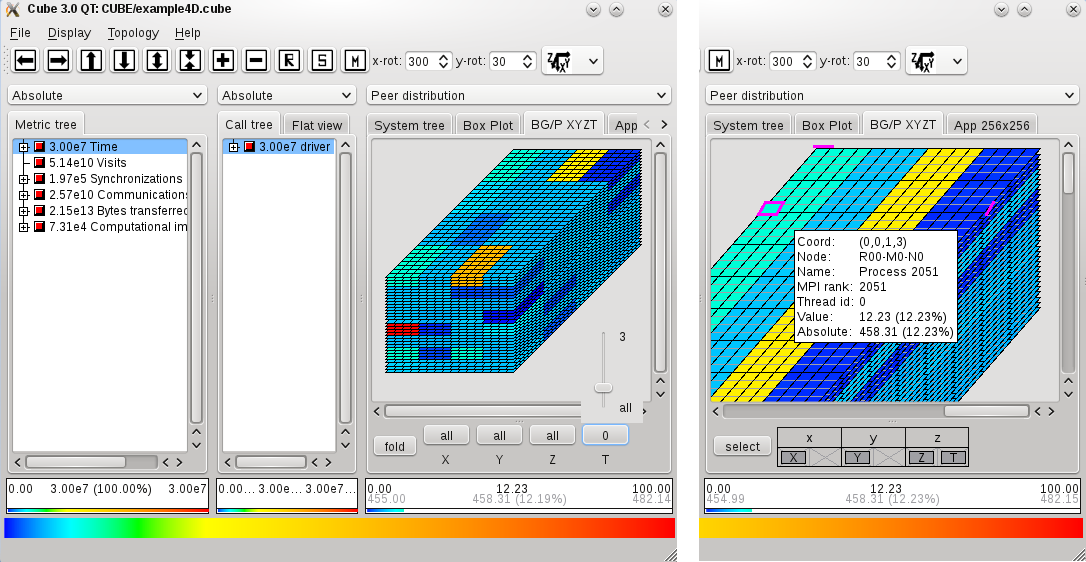Viewport: 1086px width, 562px height.
Task: Click the all button above Z
Action: pyautogui.click(x=553, y=435)
